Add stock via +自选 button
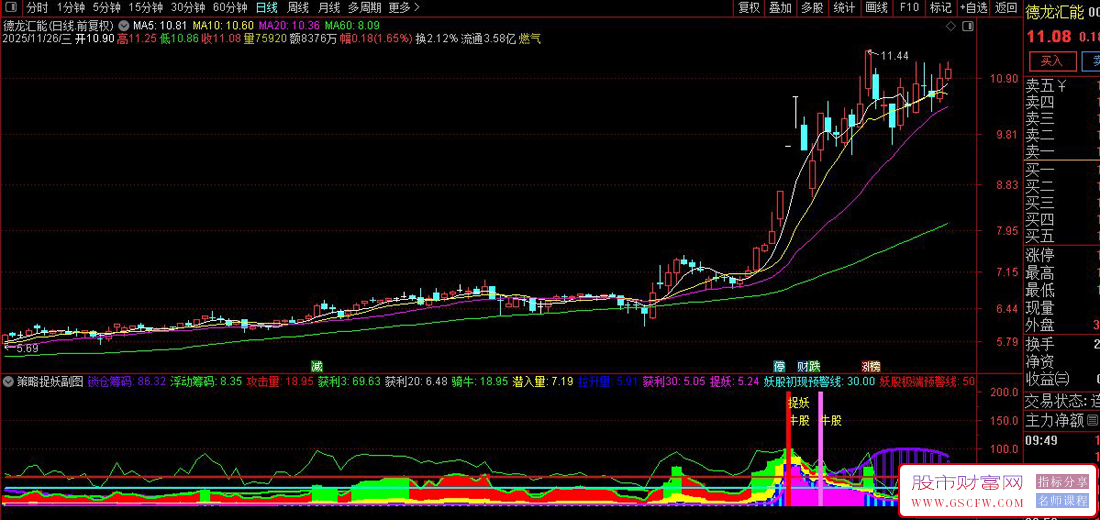 point(973,8)
